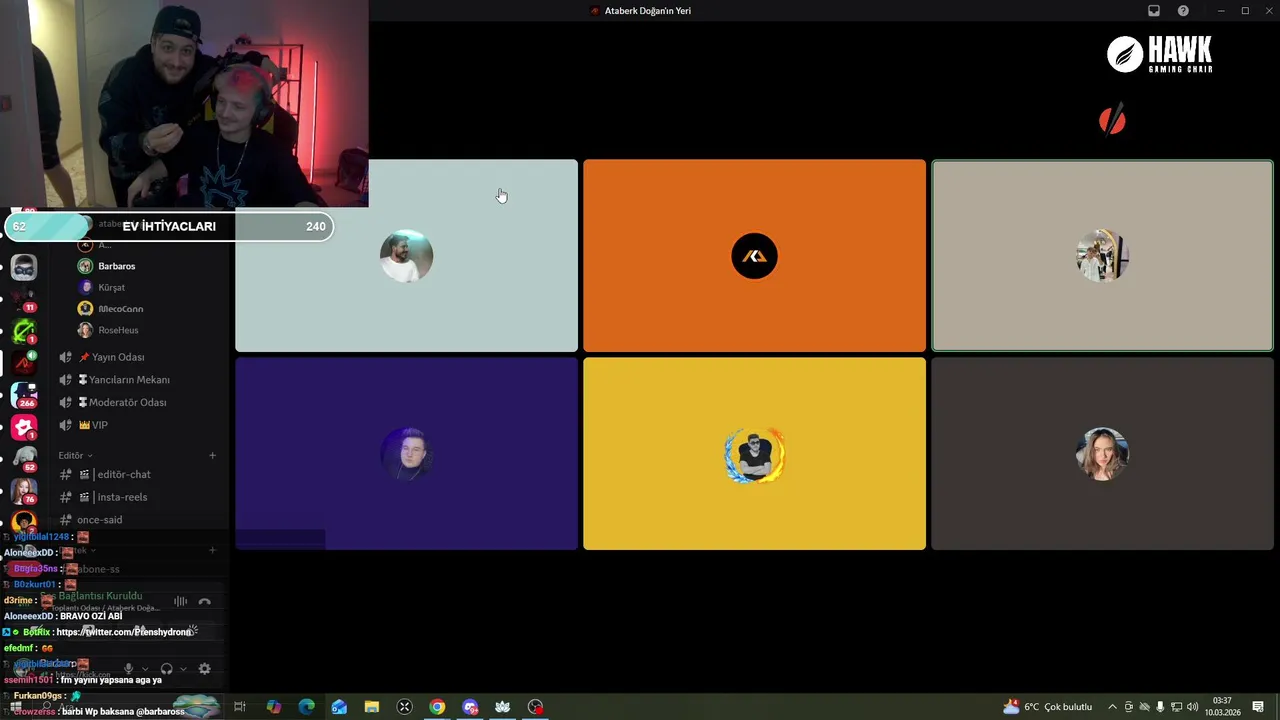This screenshot has height=720, width=1280.
Task: Open the Discord inbox icon in title bar
Action: click(1154, 11)
